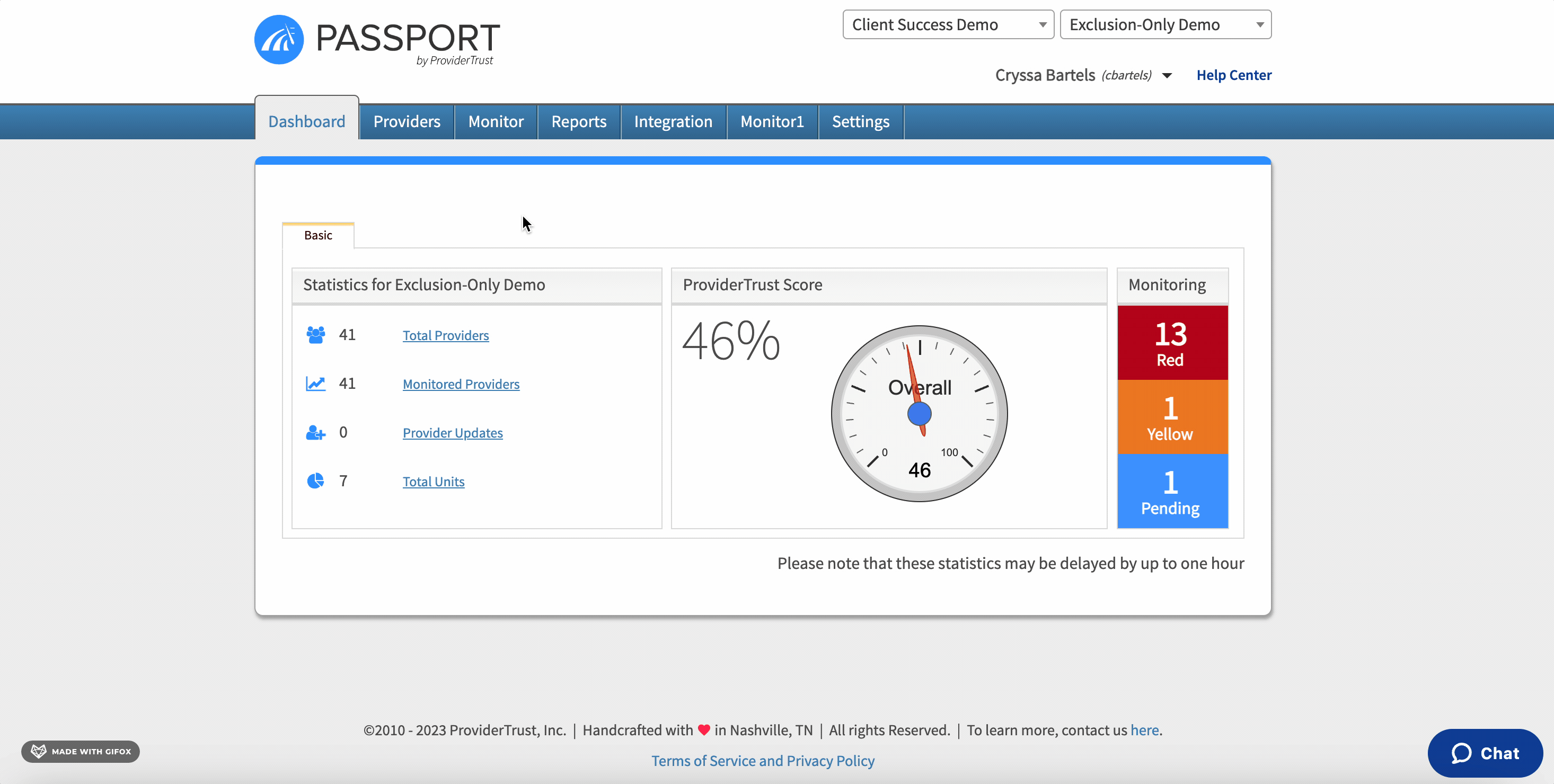
Task: Go to the Reports tab
Action: point(579,121)
